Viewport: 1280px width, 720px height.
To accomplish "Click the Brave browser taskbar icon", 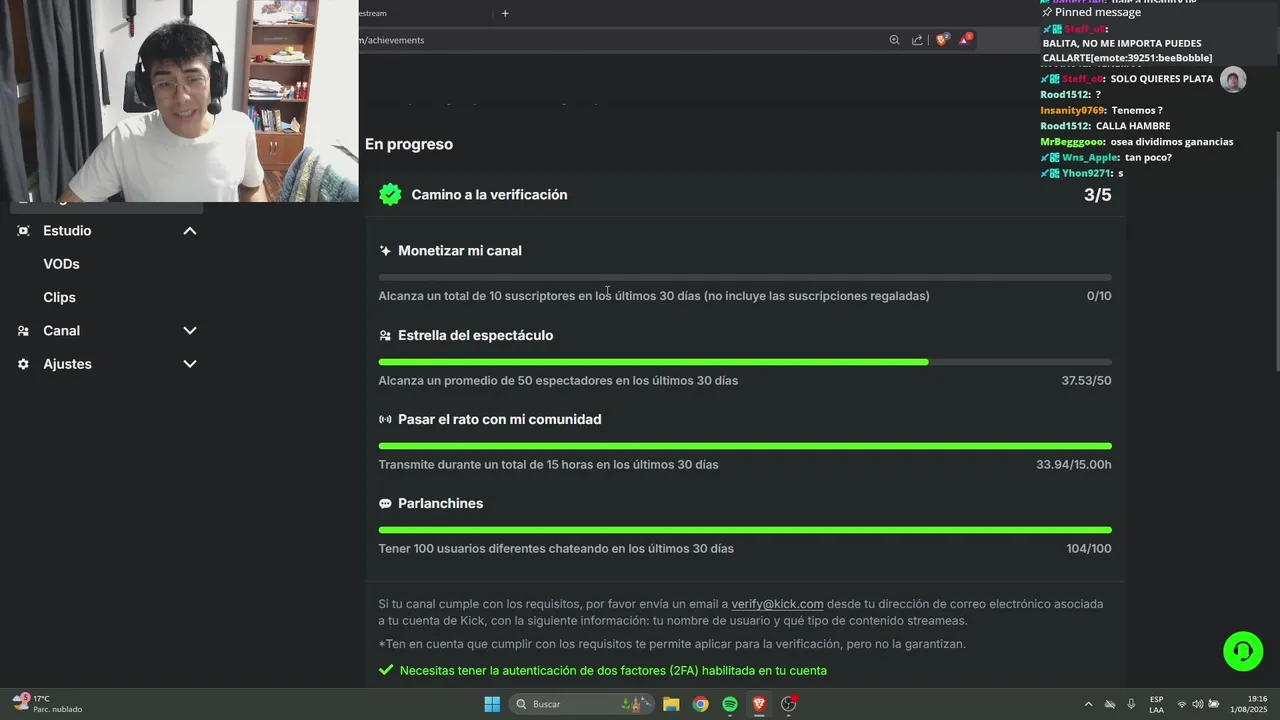I will 759,704.
